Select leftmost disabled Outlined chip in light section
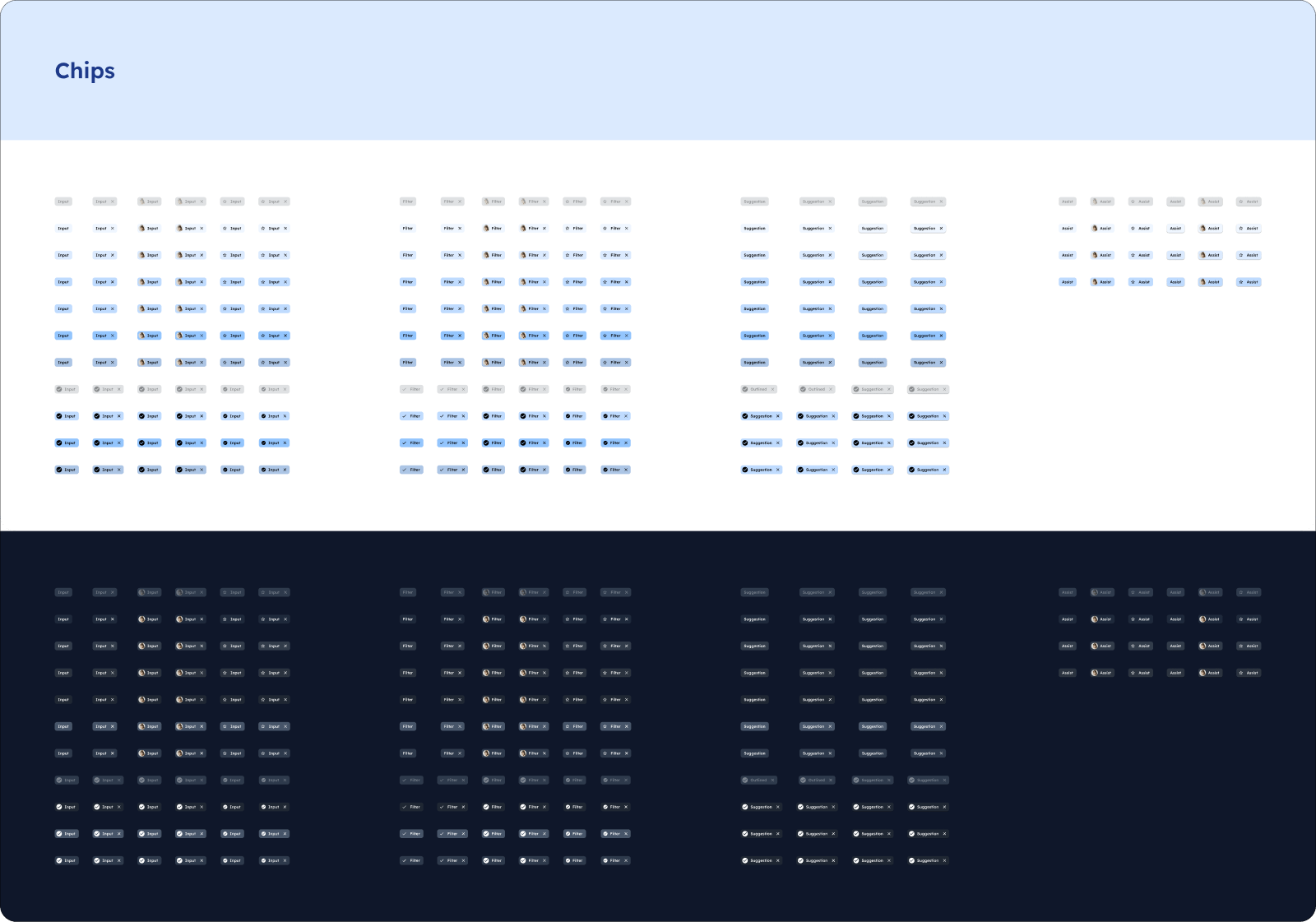This screenshot has height=922, width=1316. (x=758, y=389)
